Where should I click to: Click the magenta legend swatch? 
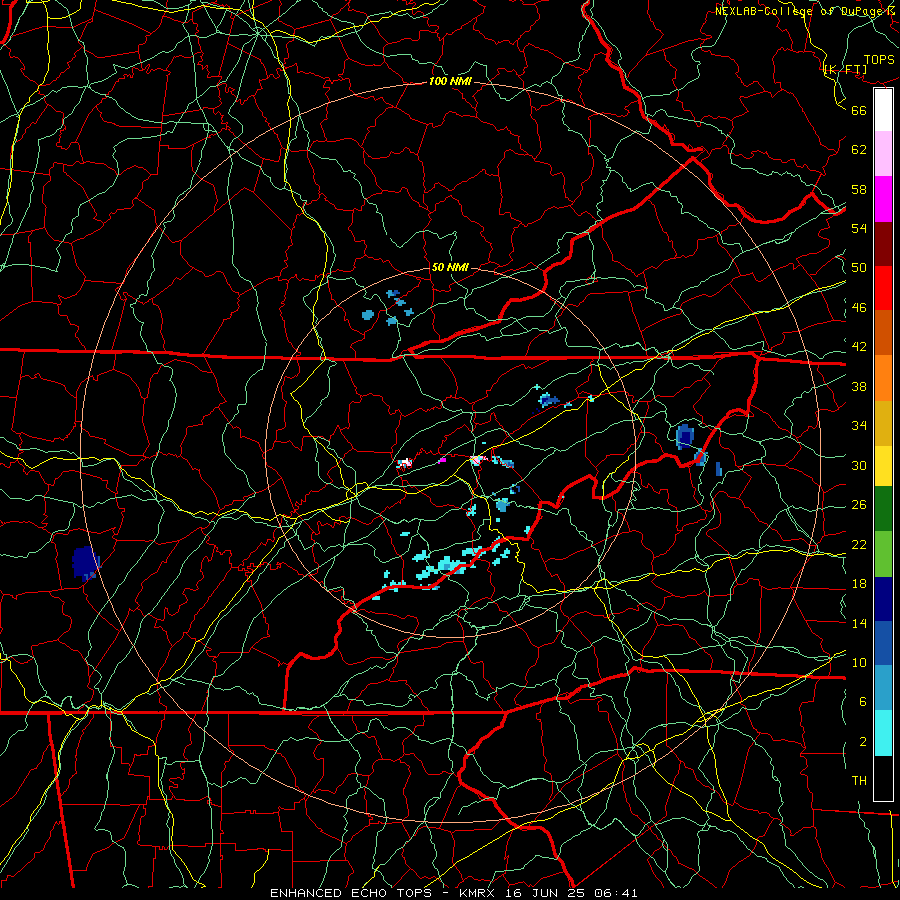[x=883, y=199]
